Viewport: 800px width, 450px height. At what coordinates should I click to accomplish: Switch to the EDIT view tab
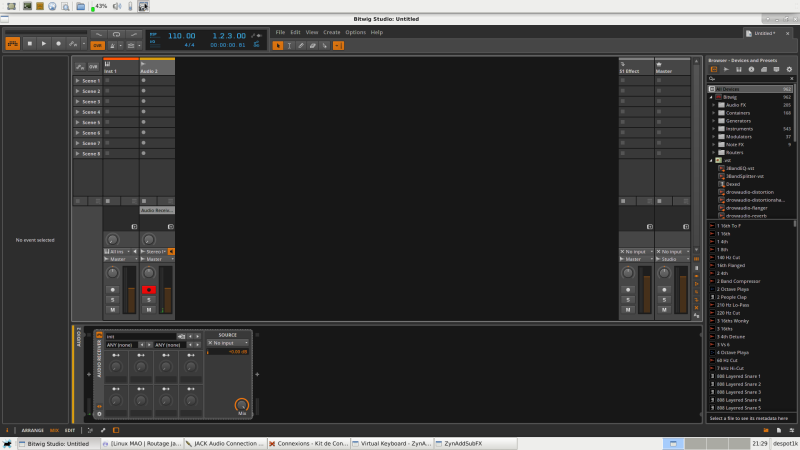pos(70,431)
